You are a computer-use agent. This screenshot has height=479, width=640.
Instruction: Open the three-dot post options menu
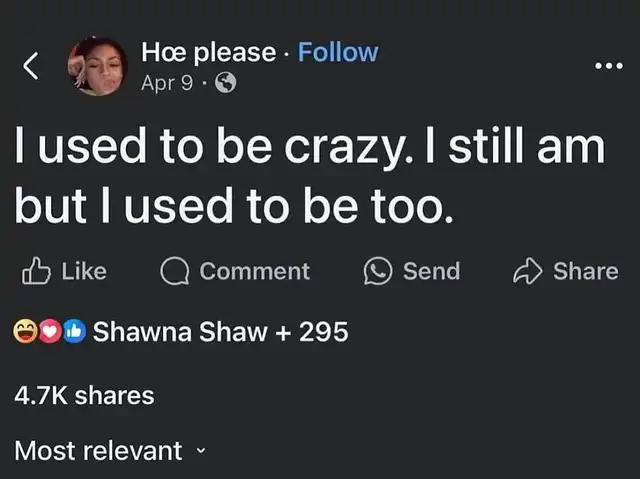tap(607, 66)
